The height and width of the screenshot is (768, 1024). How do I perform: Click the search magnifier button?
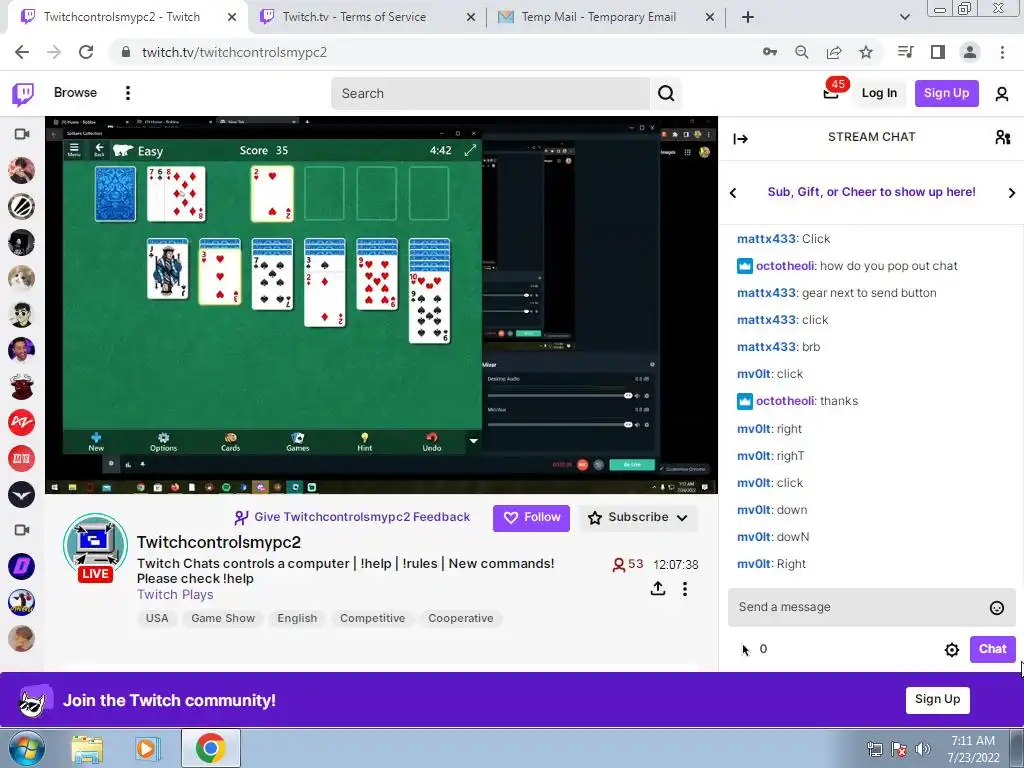666,93
